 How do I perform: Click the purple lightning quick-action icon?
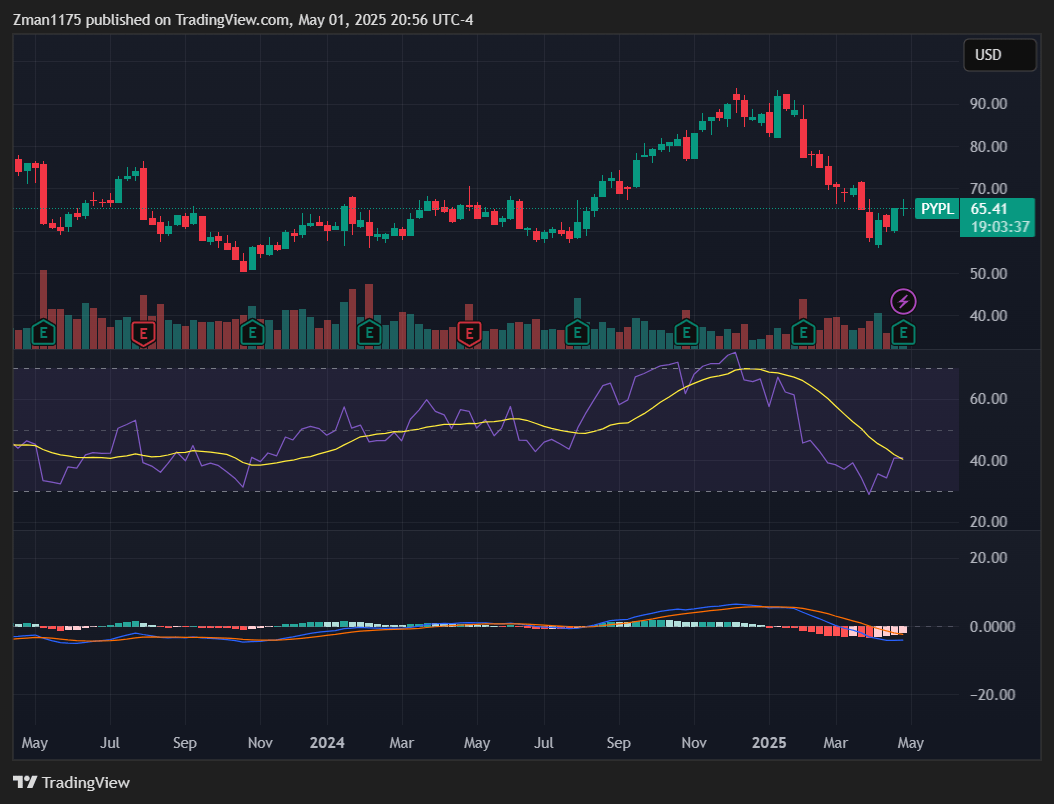point(902,301)
